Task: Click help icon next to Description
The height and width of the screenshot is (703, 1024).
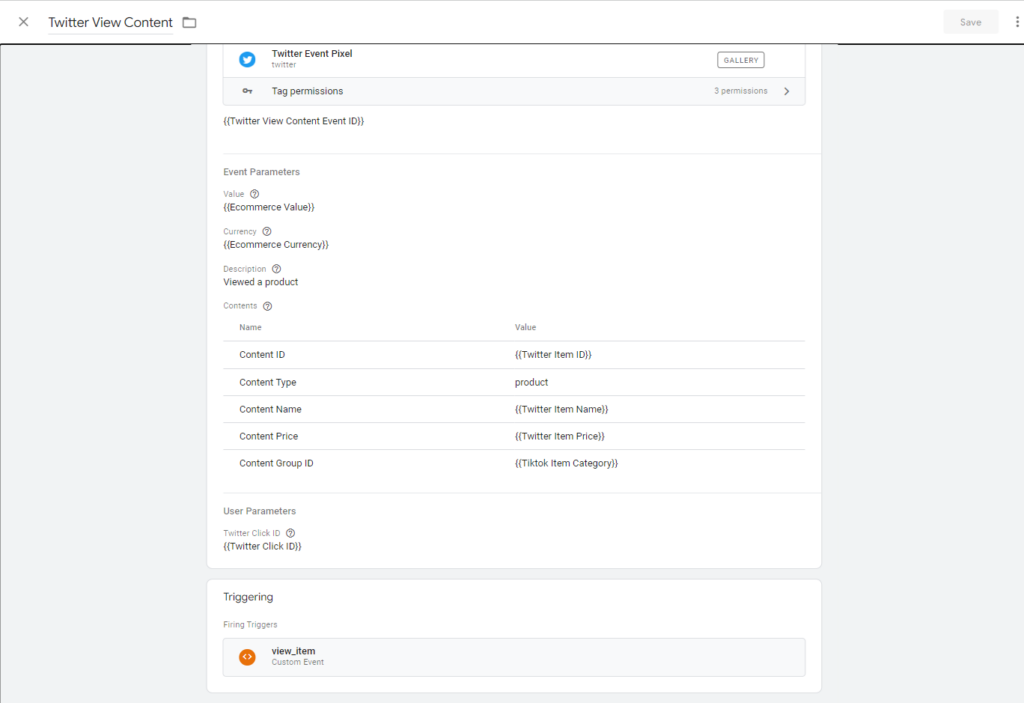Action: [x=276, y=269]
